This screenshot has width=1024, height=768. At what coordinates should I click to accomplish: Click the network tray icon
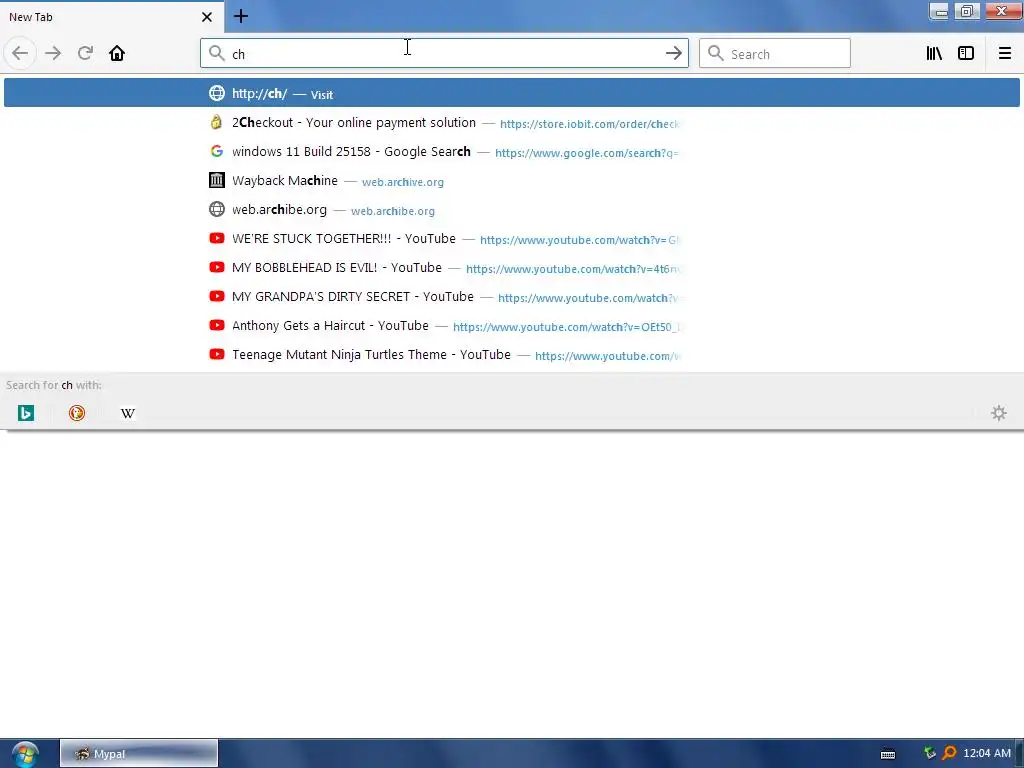tap(930, 753)
